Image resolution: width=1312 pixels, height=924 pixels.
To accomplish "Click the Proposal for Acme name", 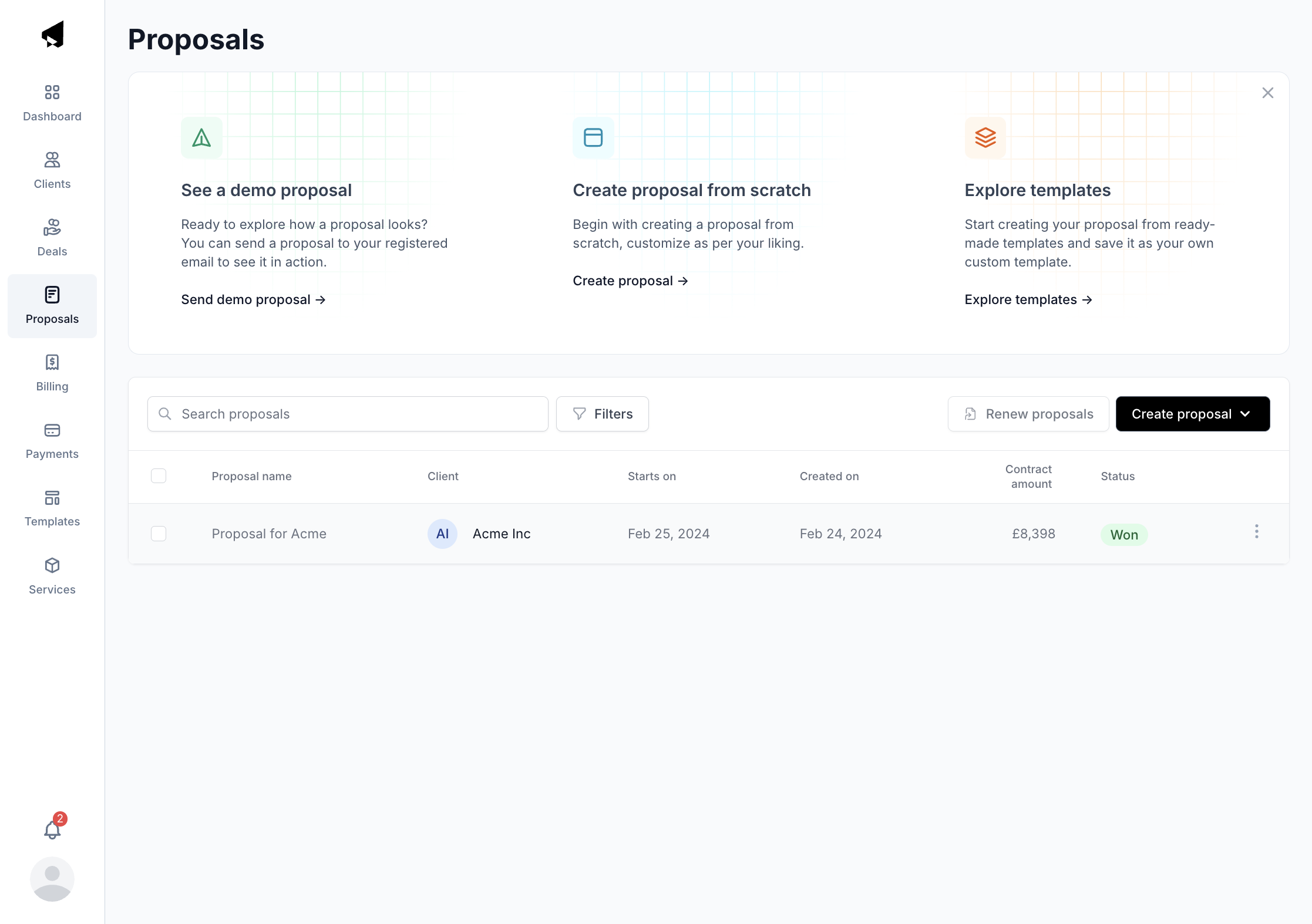I will pyautogui.click(x=269, y=534).
